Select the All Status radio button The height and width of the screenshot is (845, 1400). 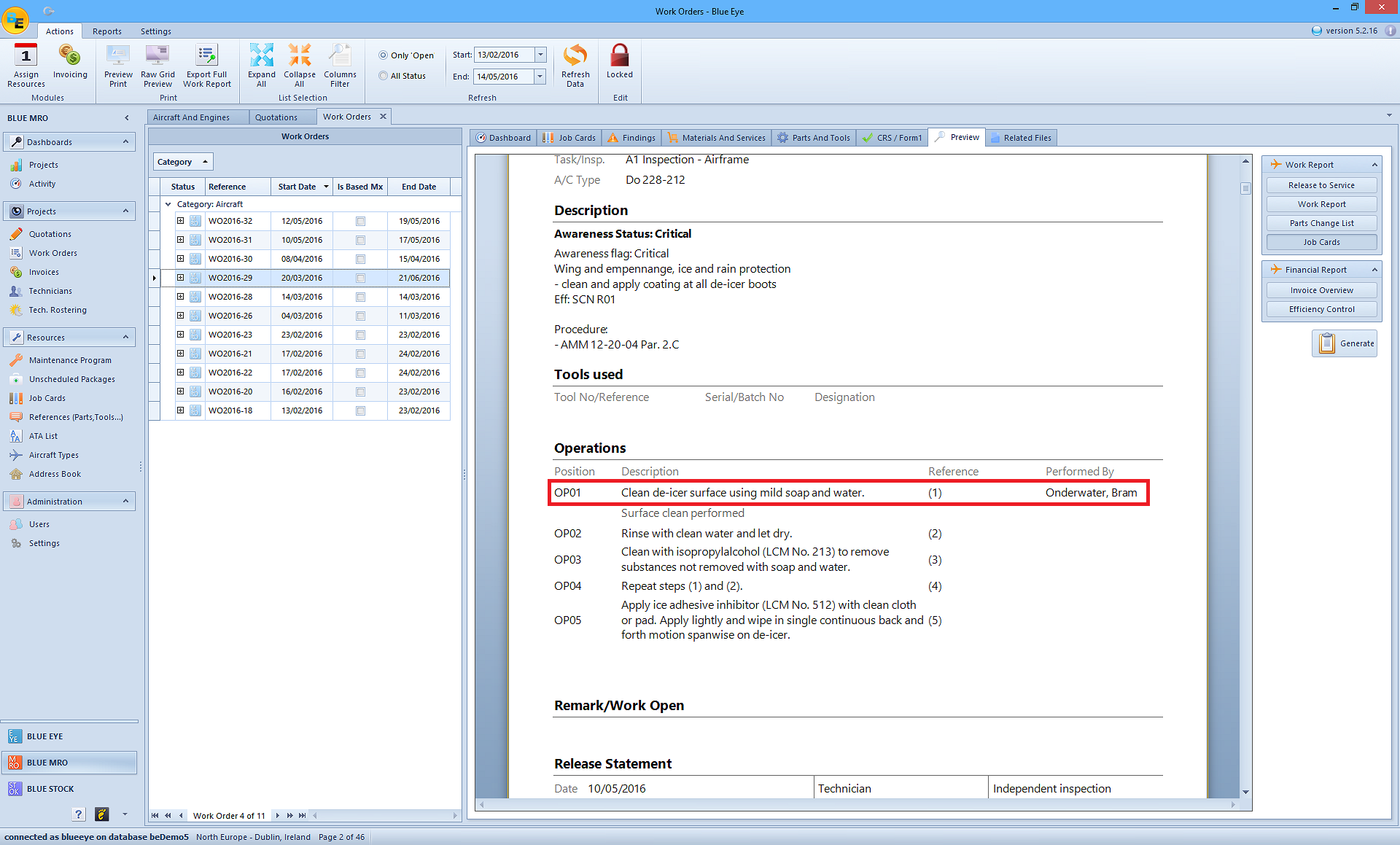click(x=384, y=76)
